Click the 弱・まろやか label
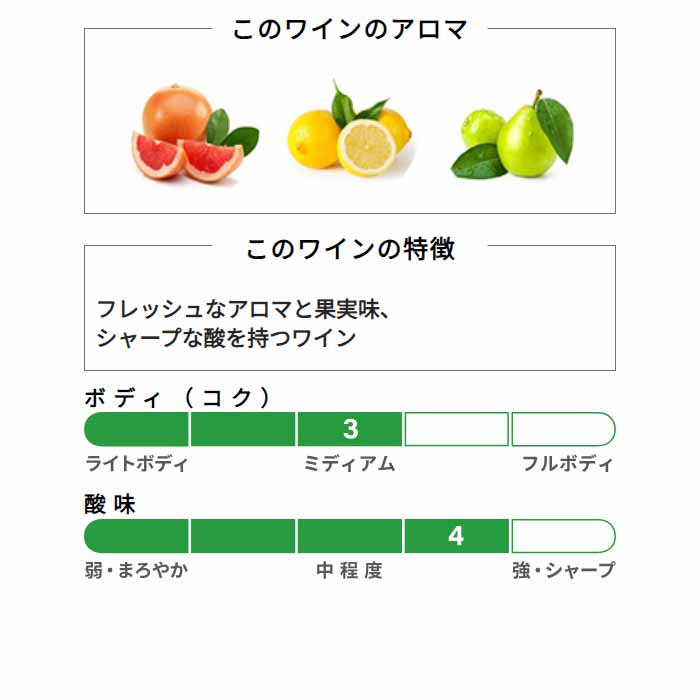Viewport: 700px width, 700px height. click(x=136, y=570)
